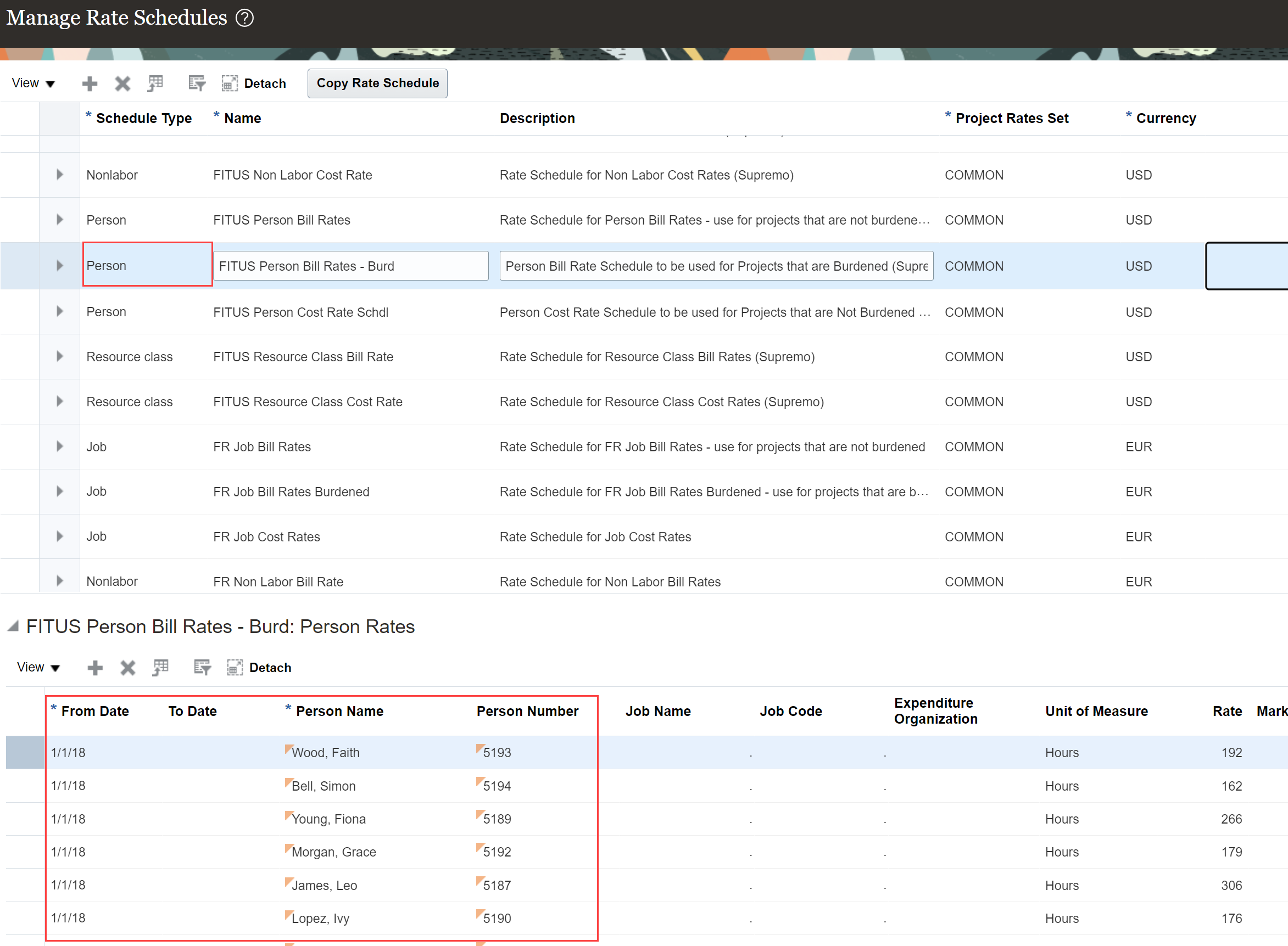Select the 'Young, Fiona' person name cell

[x=329, y=819]
